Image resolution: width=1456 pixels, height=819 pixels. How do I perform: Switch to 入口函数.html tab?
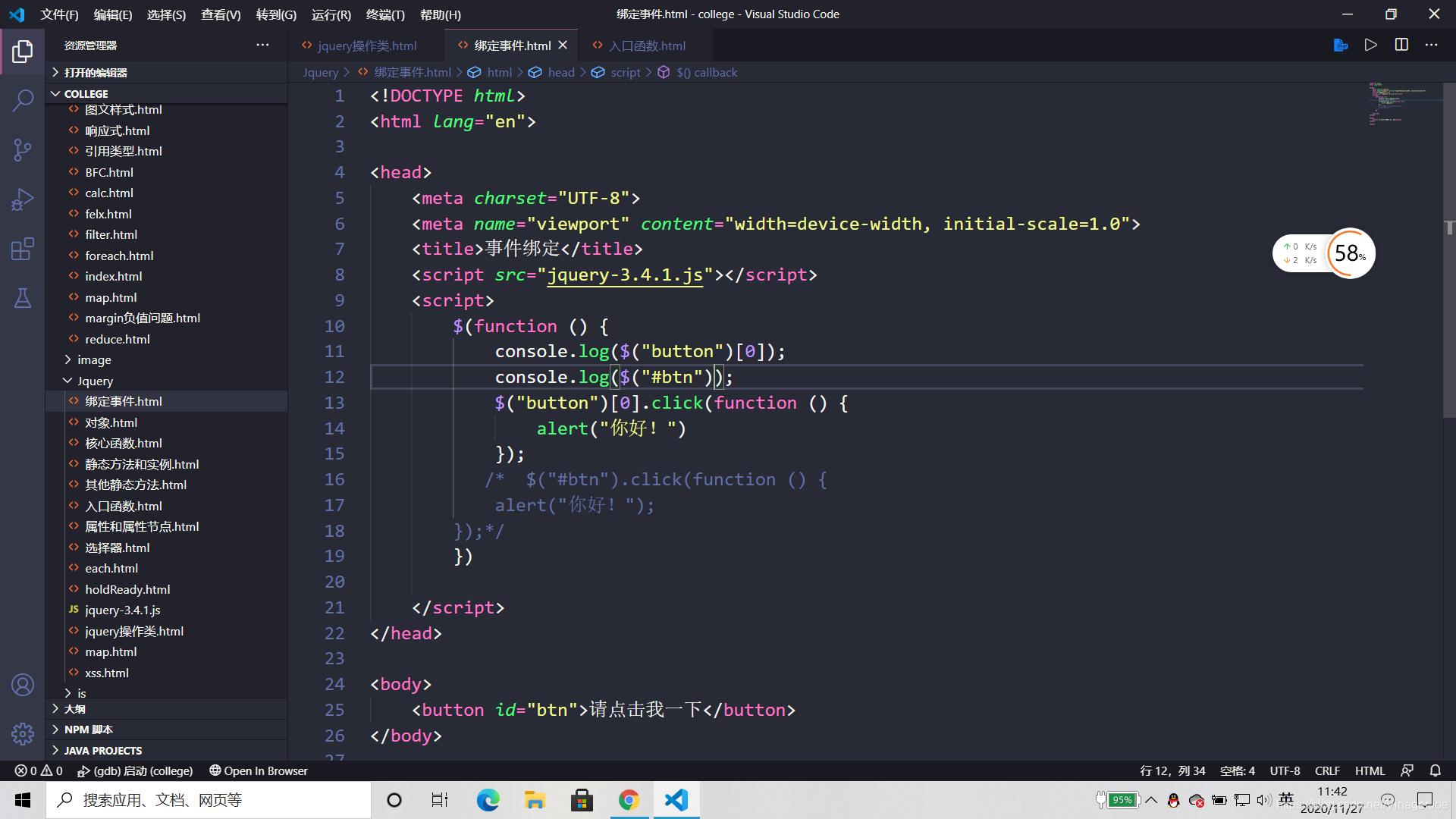646,45
